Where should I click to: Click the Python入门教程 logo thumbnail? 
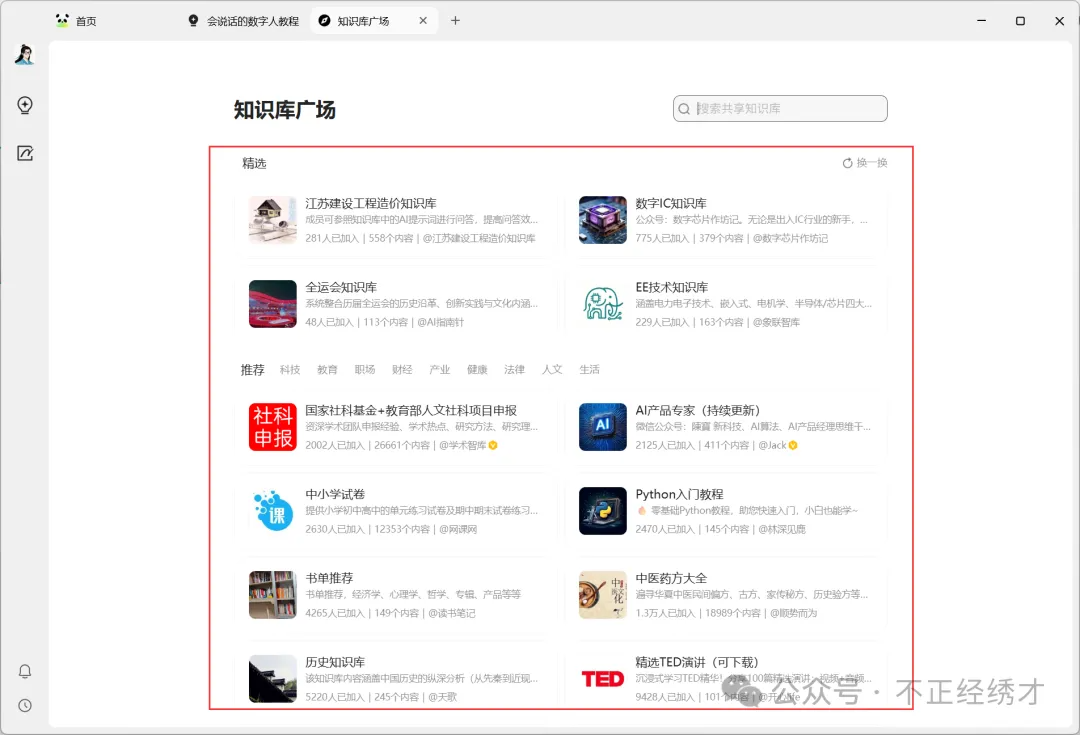(603, 511)
